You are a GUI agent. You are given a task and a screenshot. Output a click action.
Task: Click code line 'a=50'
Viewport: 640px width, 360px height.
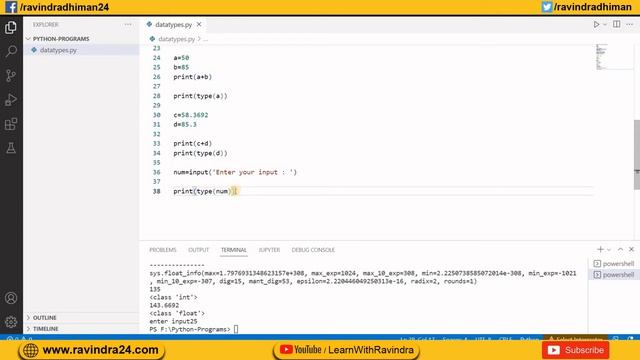[181, 58]
